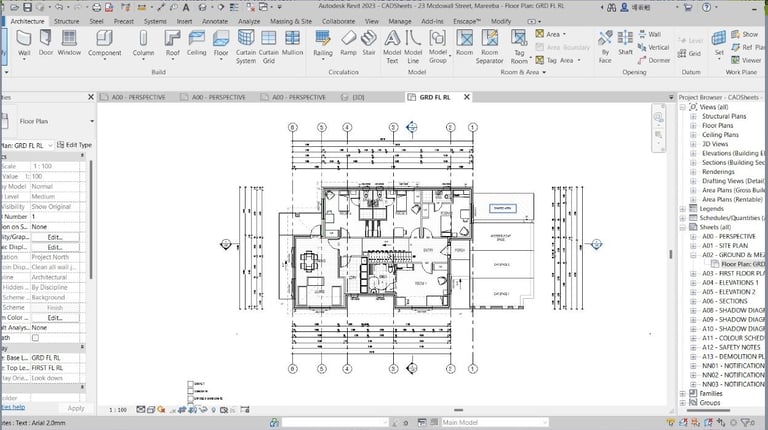Select the Room tool

pos(464,42)
